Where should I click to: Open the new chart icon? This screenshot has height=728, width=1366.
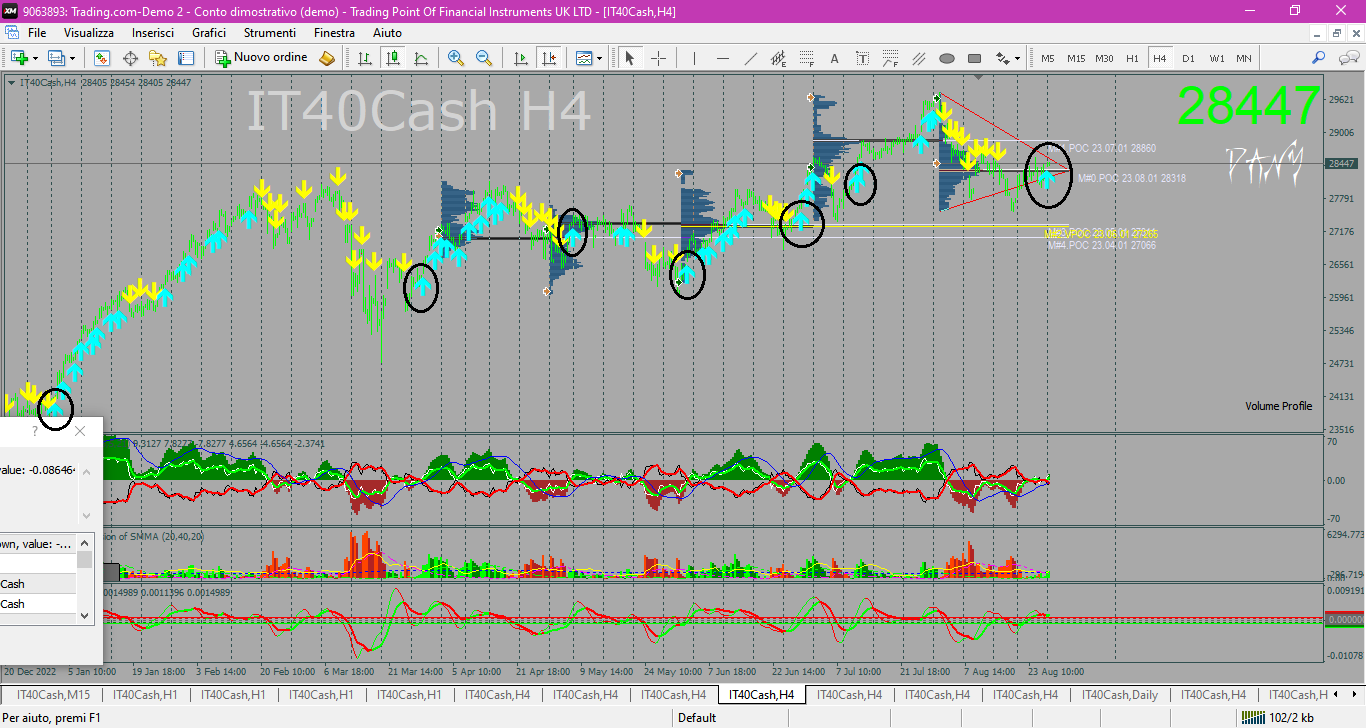(x=19, y=58)
